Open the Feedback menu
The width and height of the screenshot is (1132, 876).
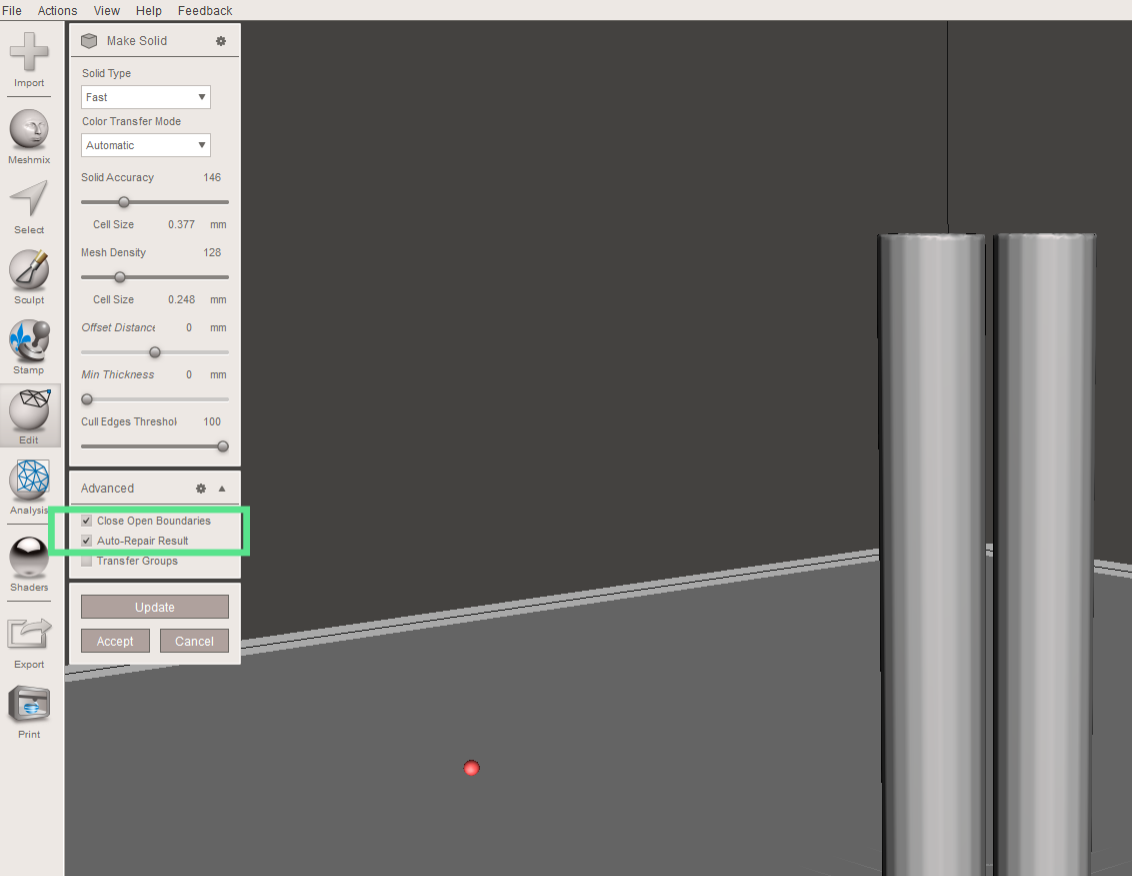pos(204,10)
